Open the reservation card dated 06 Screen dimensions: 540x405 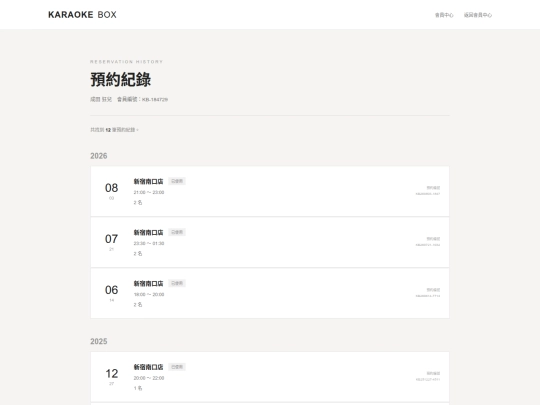pyautogui.click(x=270, y=293)
